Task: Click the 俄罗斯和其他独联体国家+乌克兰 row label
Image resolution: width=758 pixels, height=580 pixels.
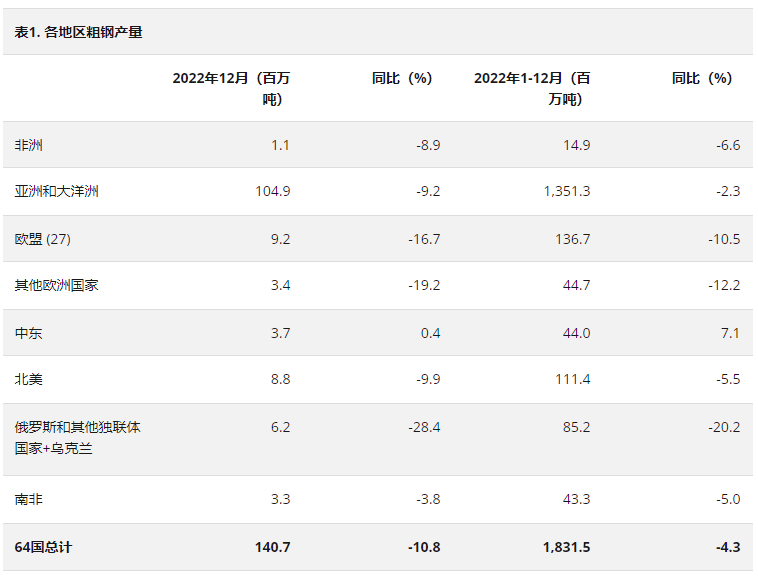Action: [78, 438]
